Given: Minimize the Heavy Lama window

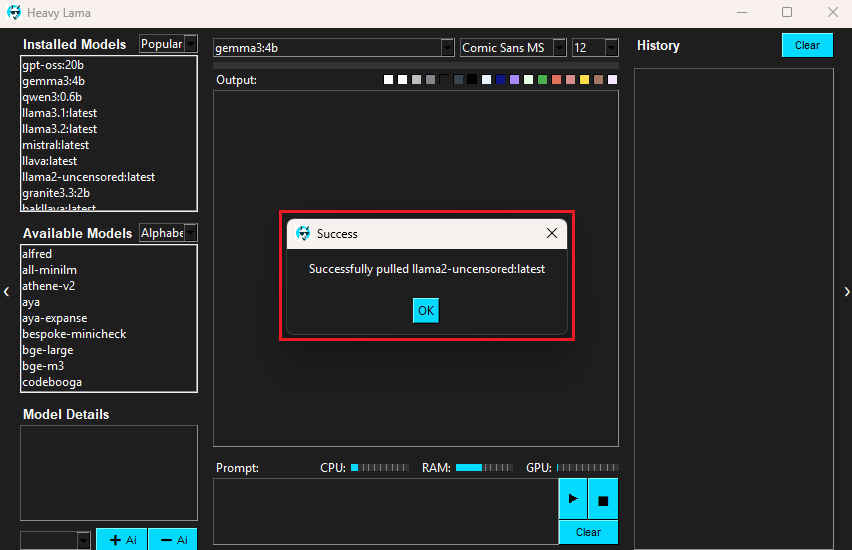Looking at the screenshot, I should pos(742,12).
